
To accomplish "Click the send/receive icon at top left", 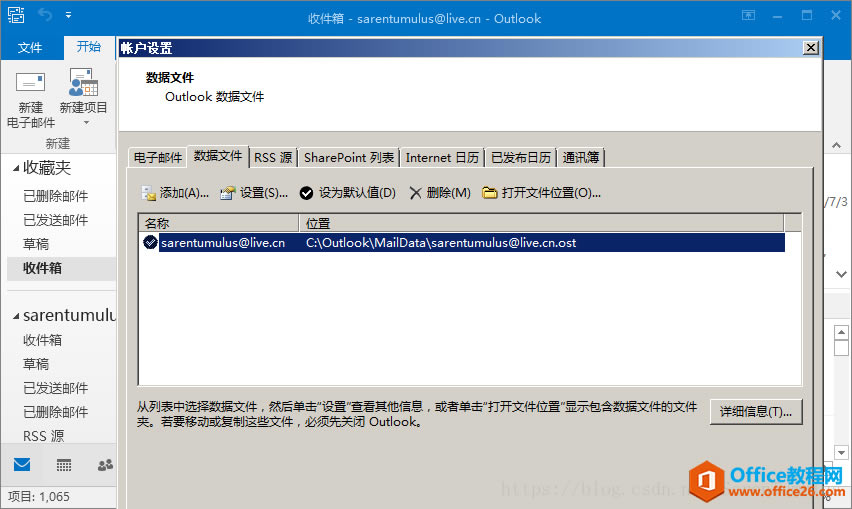I will (16, 15).
